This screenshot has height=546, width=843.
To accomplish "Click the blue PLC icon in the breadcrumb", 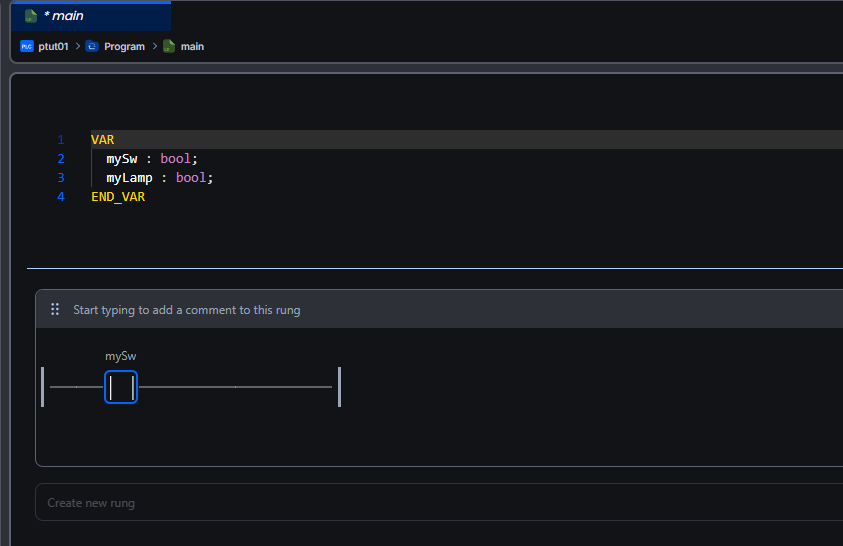I will point(27,46).
